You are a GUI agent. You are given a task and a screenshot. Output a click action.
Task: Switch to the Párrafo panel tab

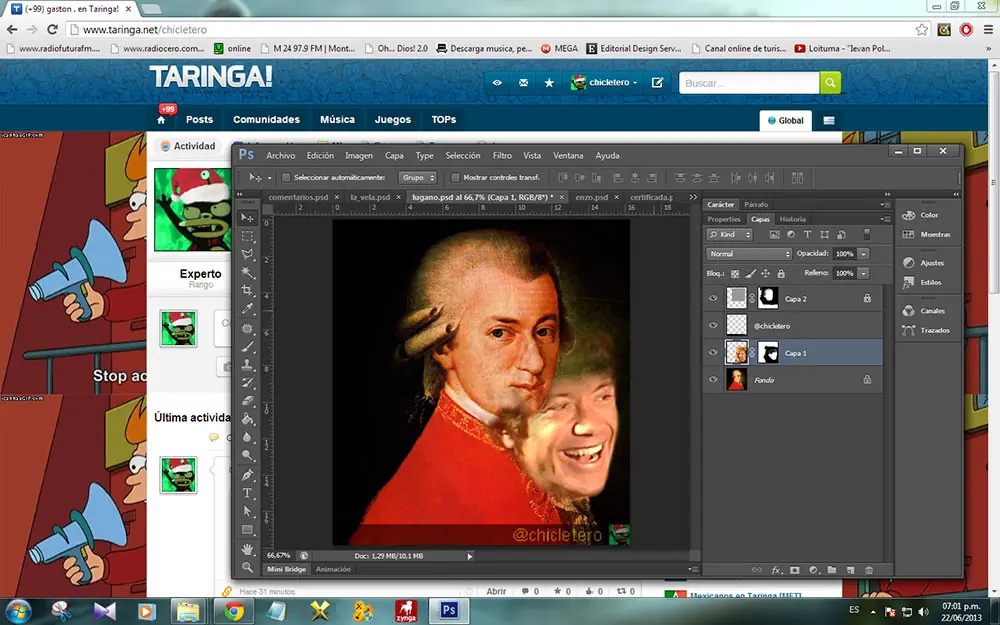pos(756,204)
